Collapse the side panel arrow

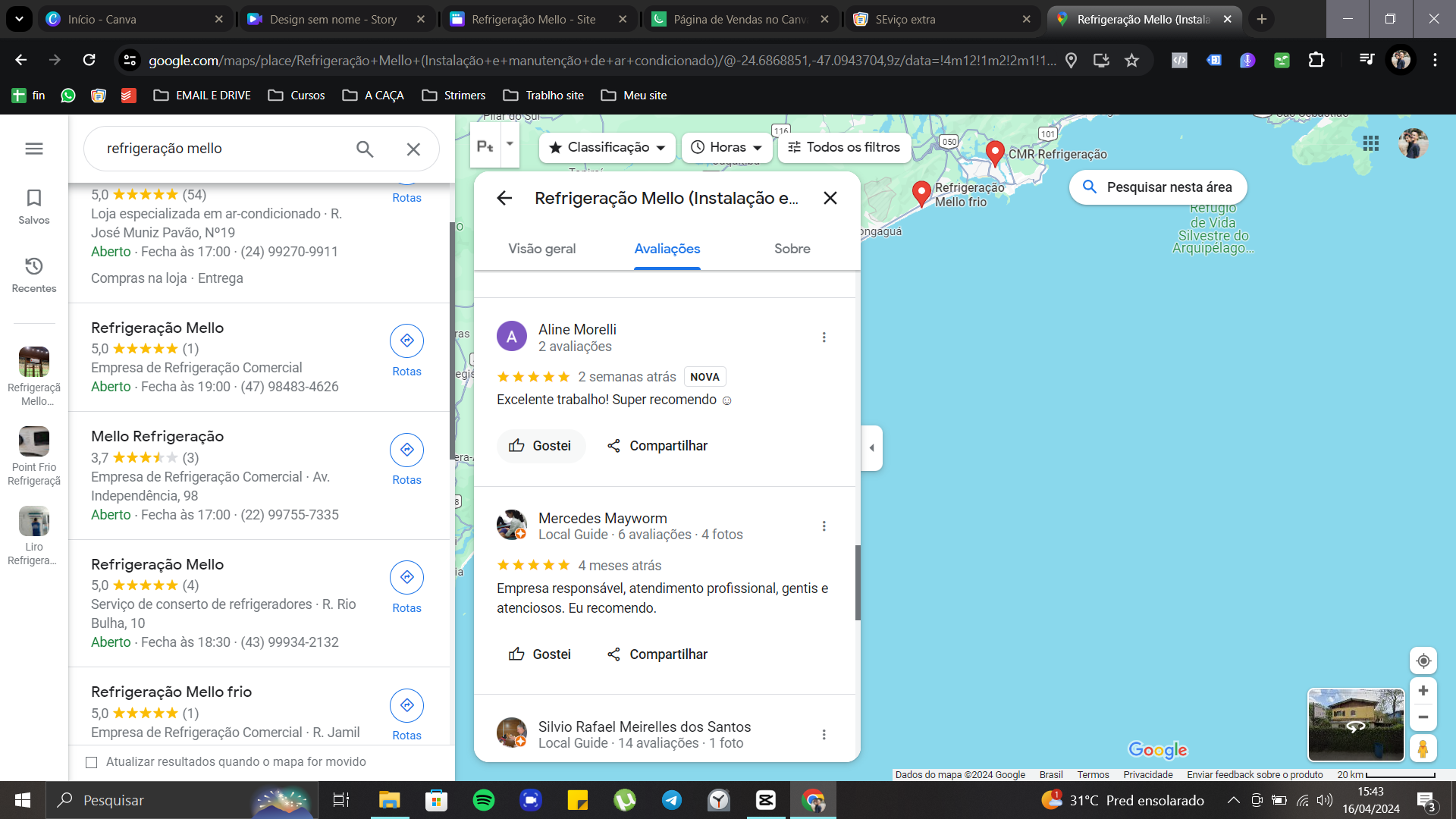872,448
